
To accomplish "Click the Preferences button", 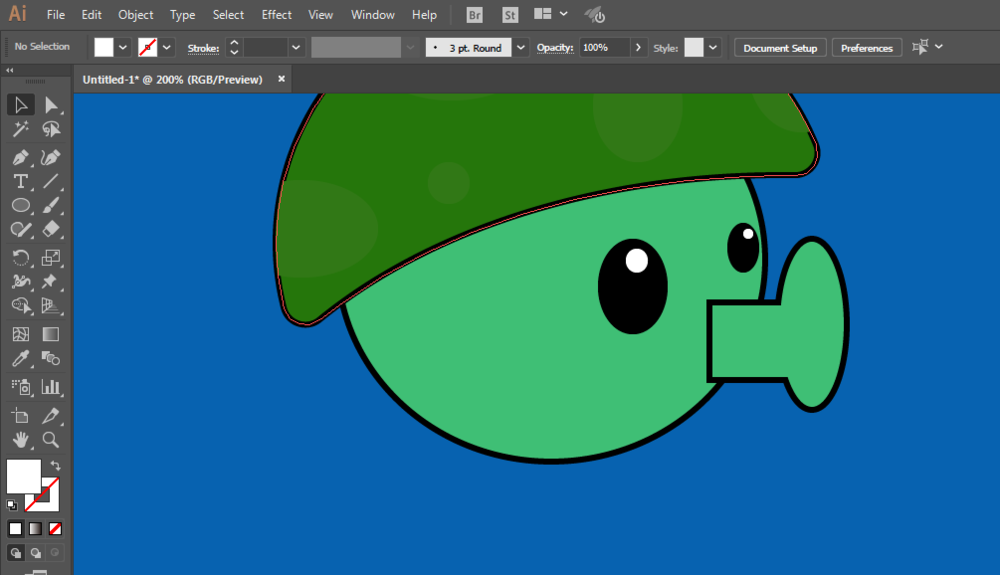I will point(867,48).
